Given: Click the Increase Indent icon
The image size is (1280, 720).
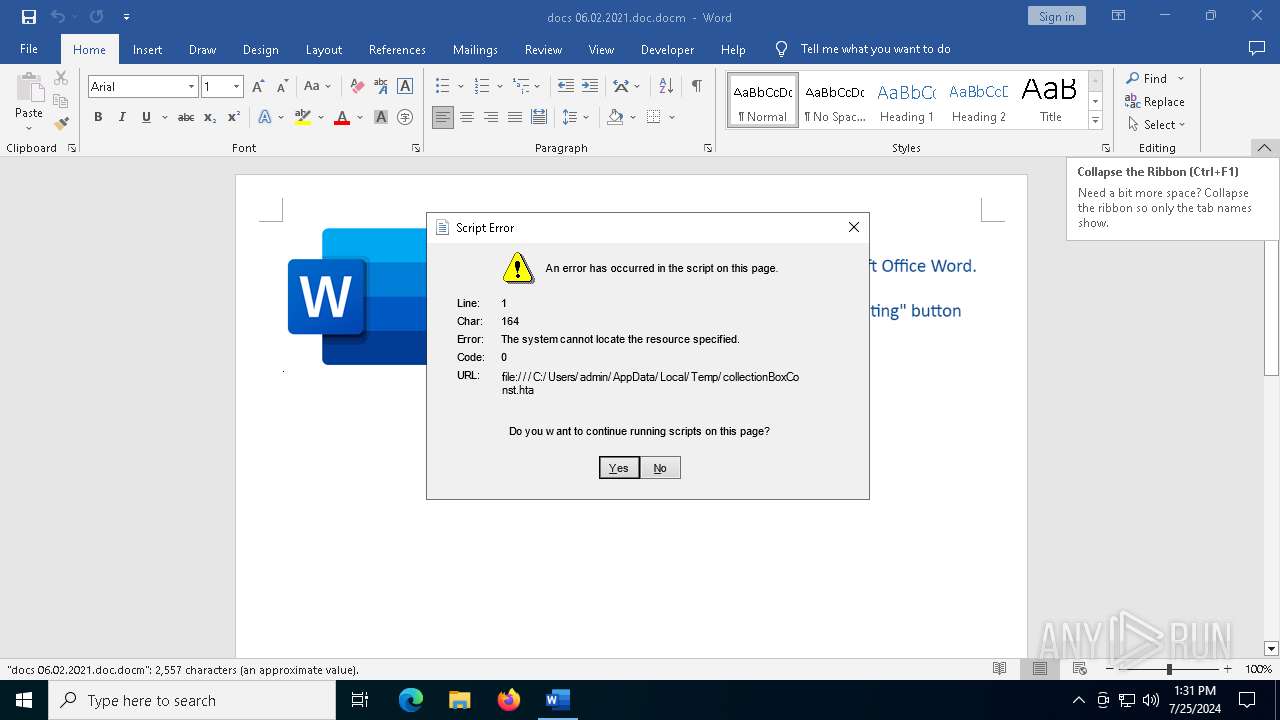Looking at the screenshot, I should click(590, 87).
